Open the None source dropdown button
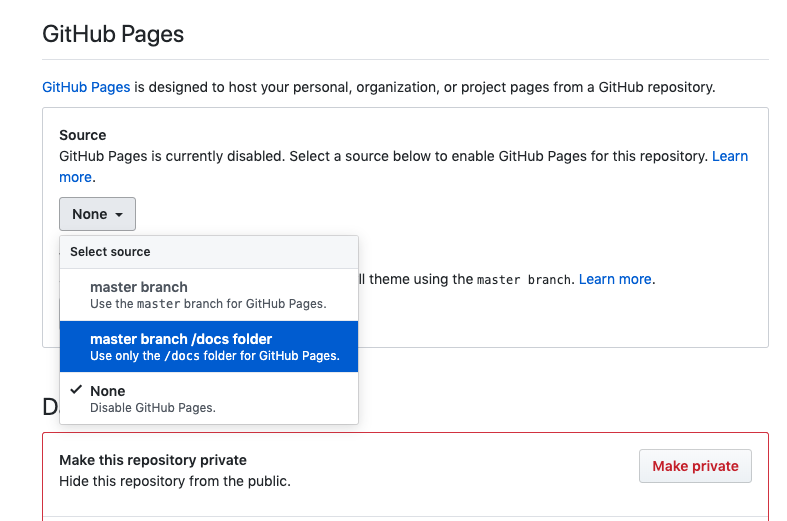This screenshot has height=521, width=787. 97,214
